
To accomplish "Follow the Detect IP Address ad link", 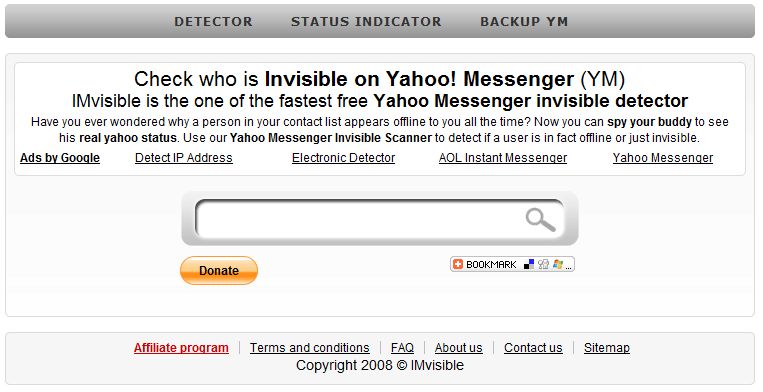I will point(184,158).
